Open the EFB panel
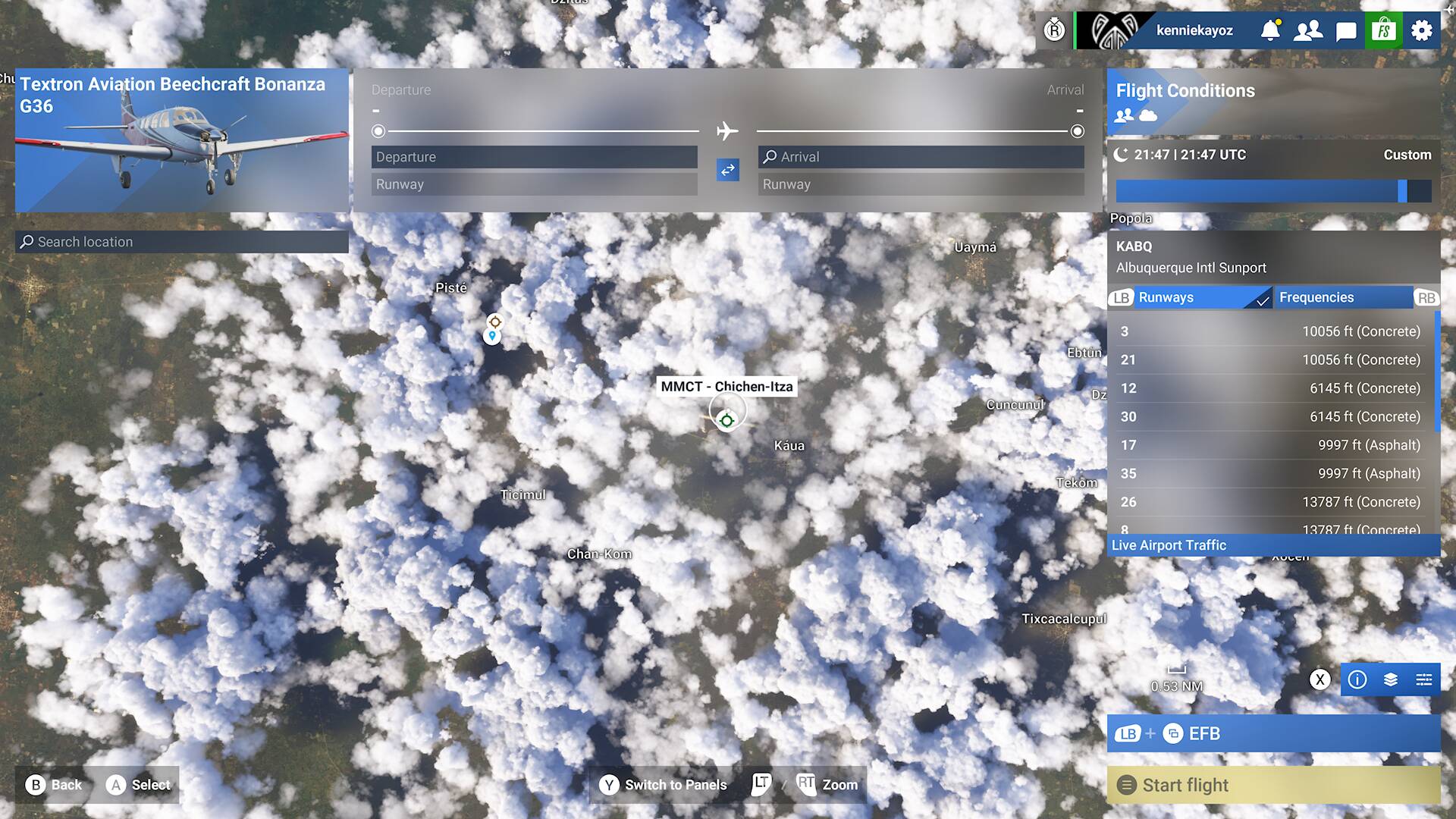1456x819 pixels. 1274,733
